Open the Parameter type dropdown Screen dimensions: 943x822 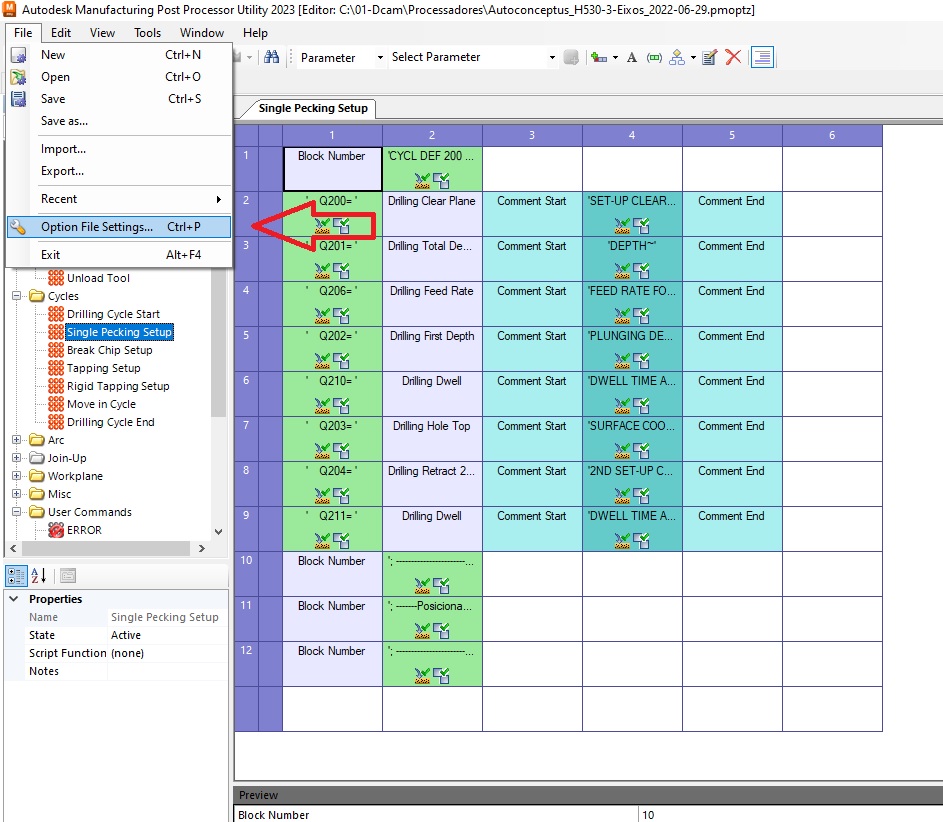pyautogui.click(x=380, y=58)
